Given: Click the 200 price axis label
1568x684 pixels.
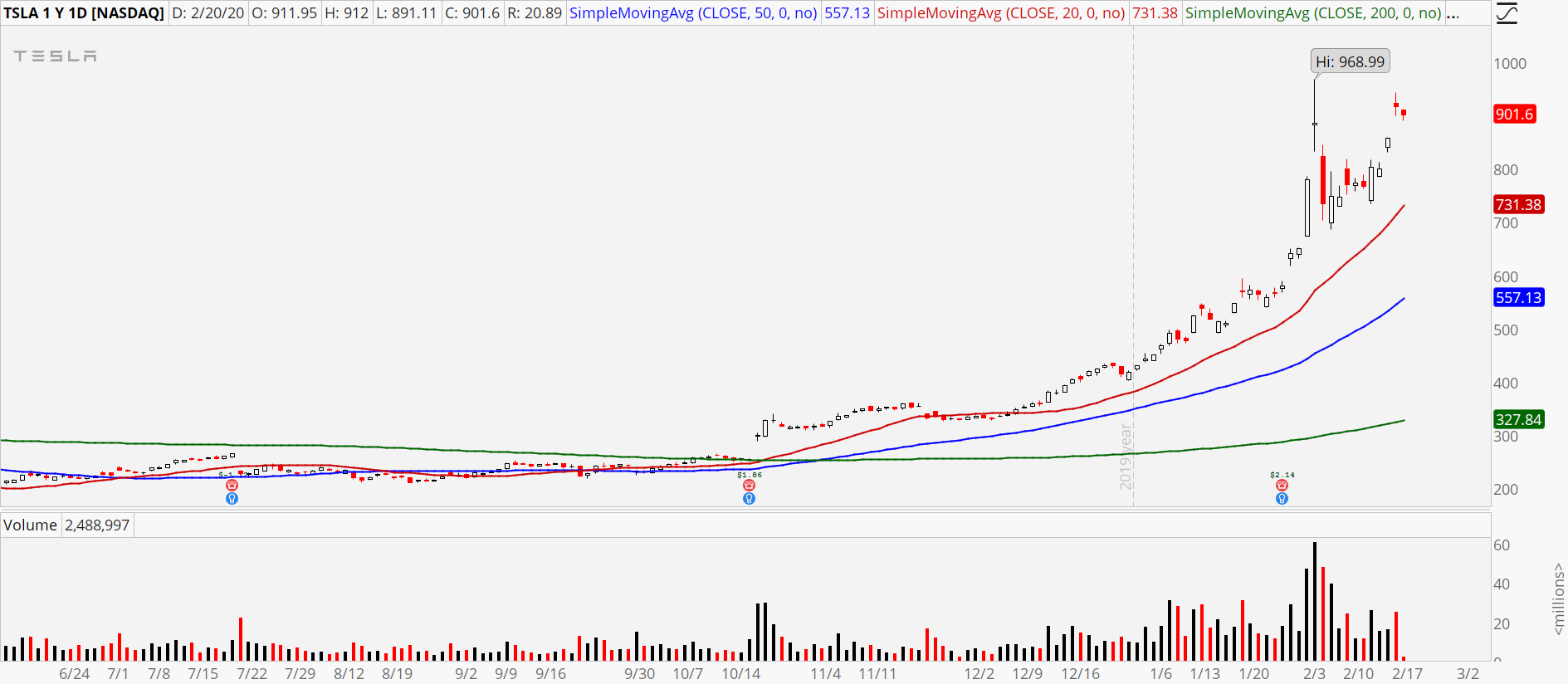Looking at the screenshot, I should point(1506,490).
